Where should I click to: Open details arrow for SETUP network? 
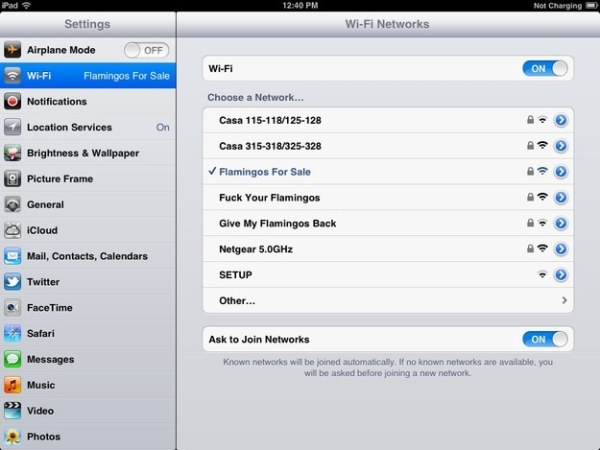561,275
